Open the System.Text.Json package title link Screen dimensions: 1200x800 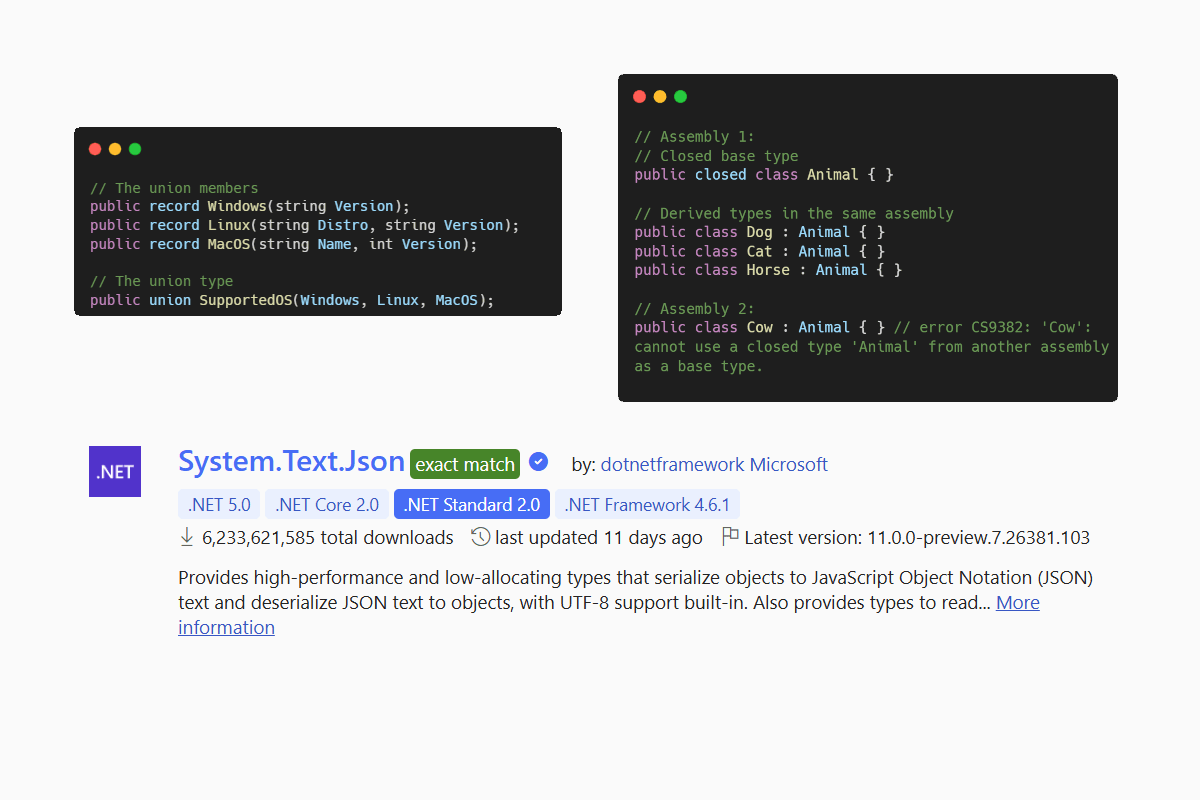coord(291,462)
